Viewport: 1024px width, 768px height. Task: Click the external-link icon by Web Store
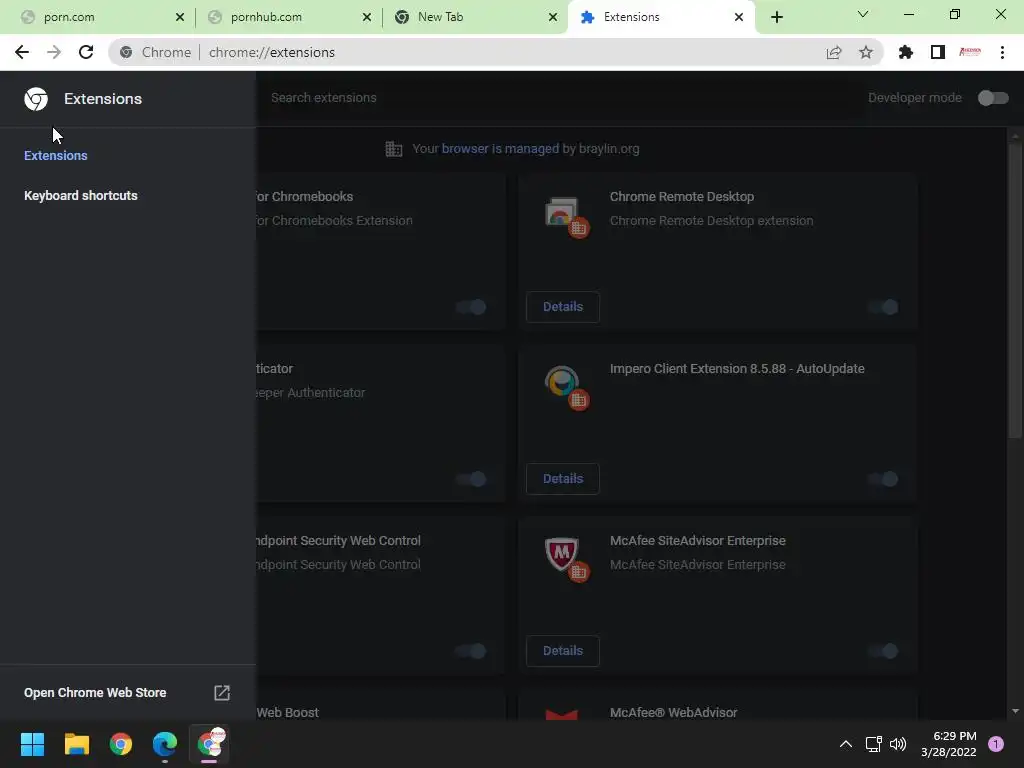pyautogui.click(x=222, y=693)
